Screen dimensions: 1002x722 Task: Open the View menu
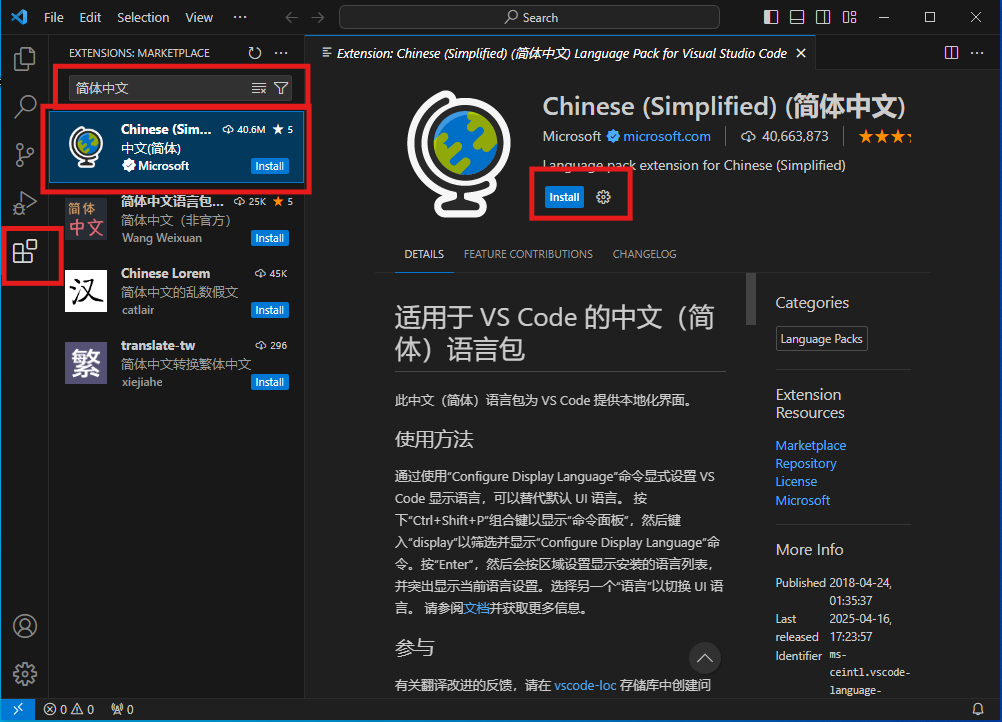[x=199, y=17]
